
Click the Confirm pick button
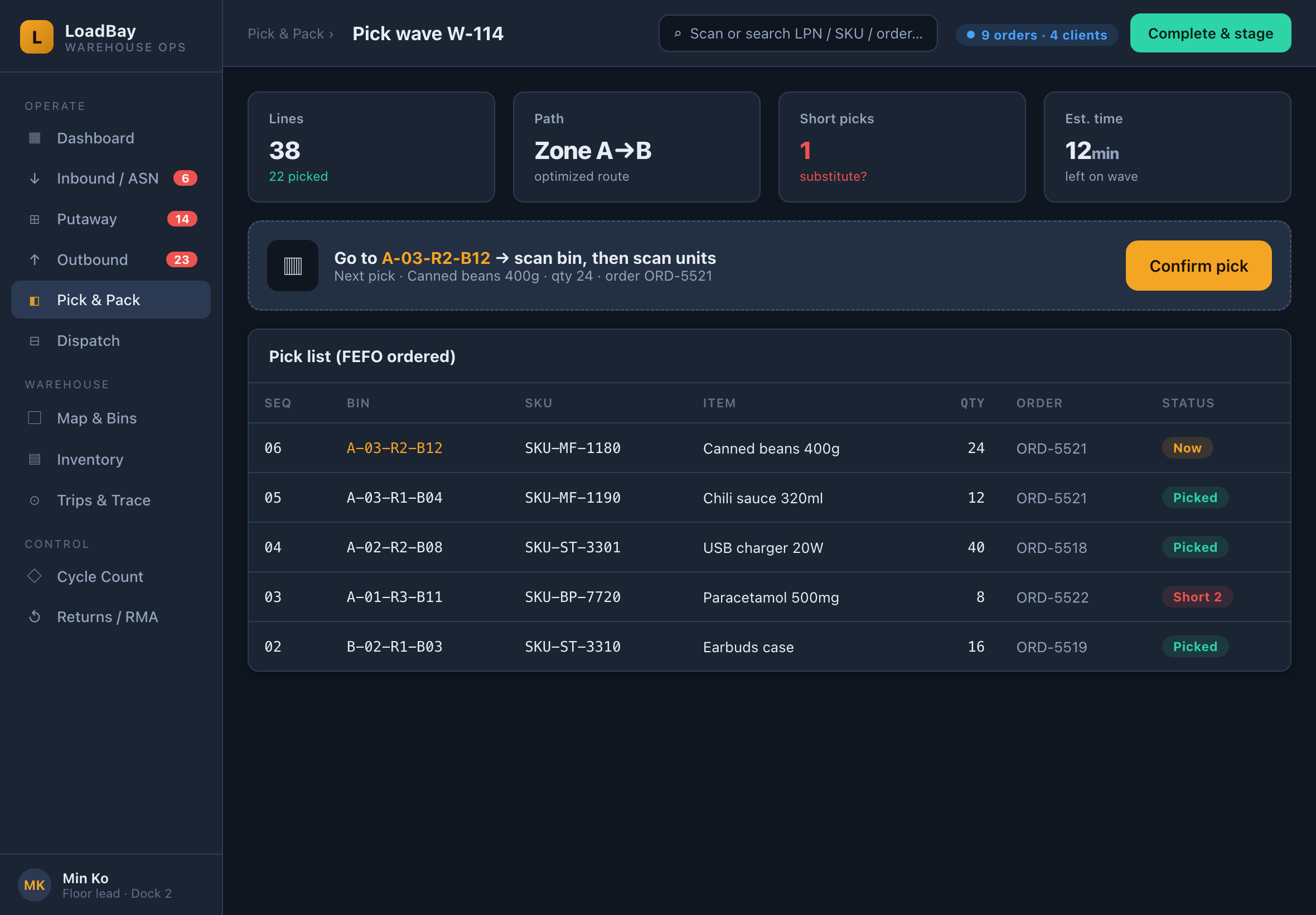pos(1198,266)
